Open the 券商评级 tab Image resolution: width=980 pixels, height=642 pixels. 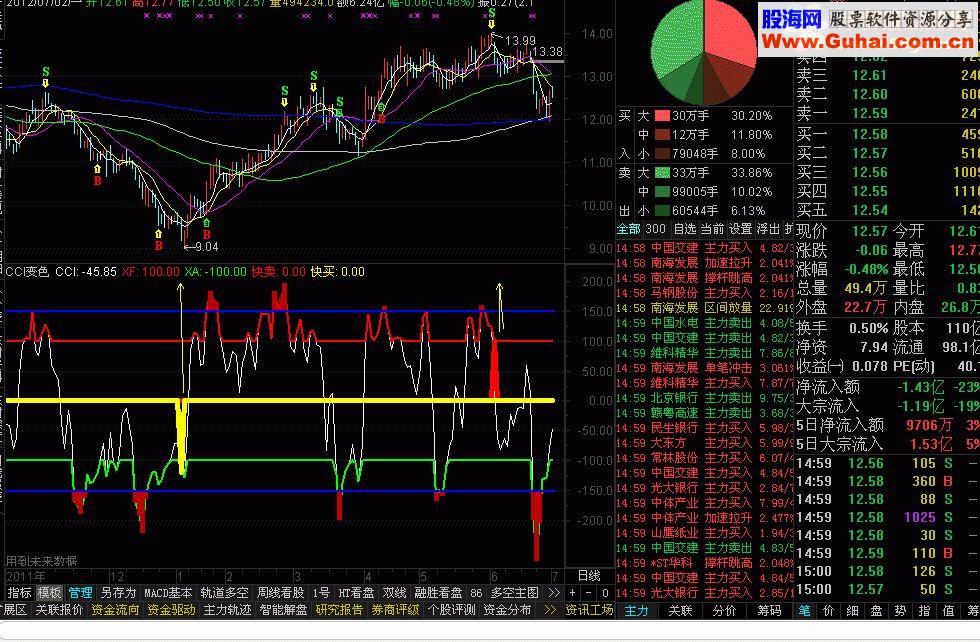(396, 609)
